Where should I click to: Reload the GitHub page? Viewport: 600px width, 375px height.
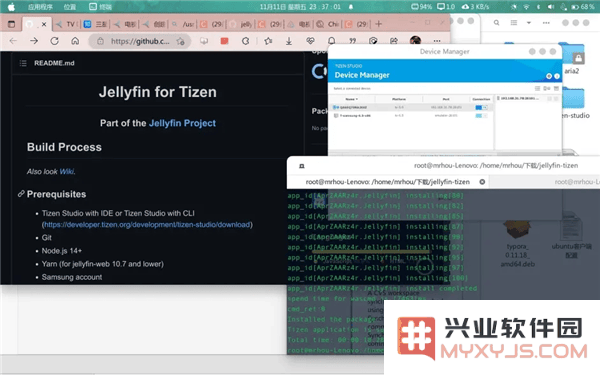coord(54,41)
